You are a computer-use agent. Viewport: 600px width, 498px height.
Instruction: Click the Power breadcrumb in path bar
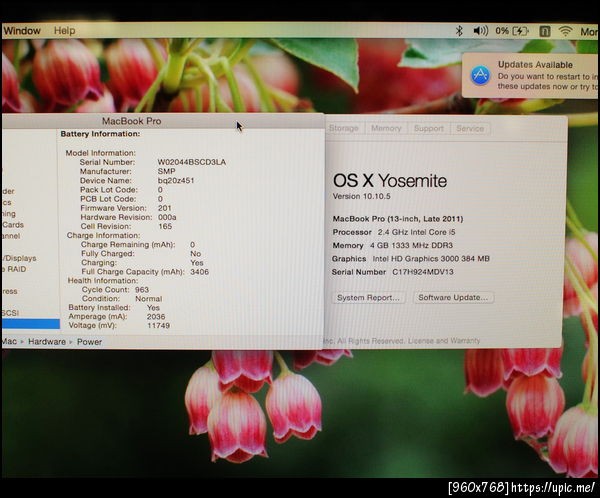[x=89, y=342]
